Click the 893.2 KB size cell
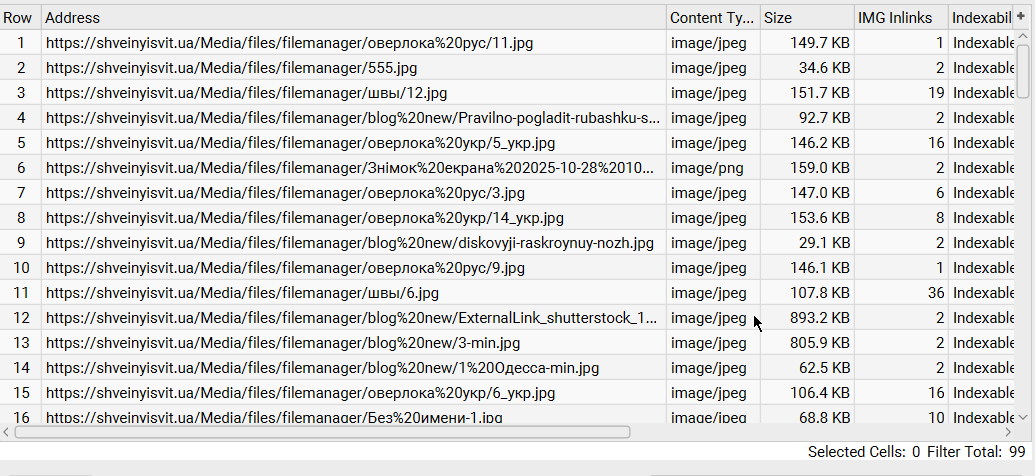 pos(820,318)
